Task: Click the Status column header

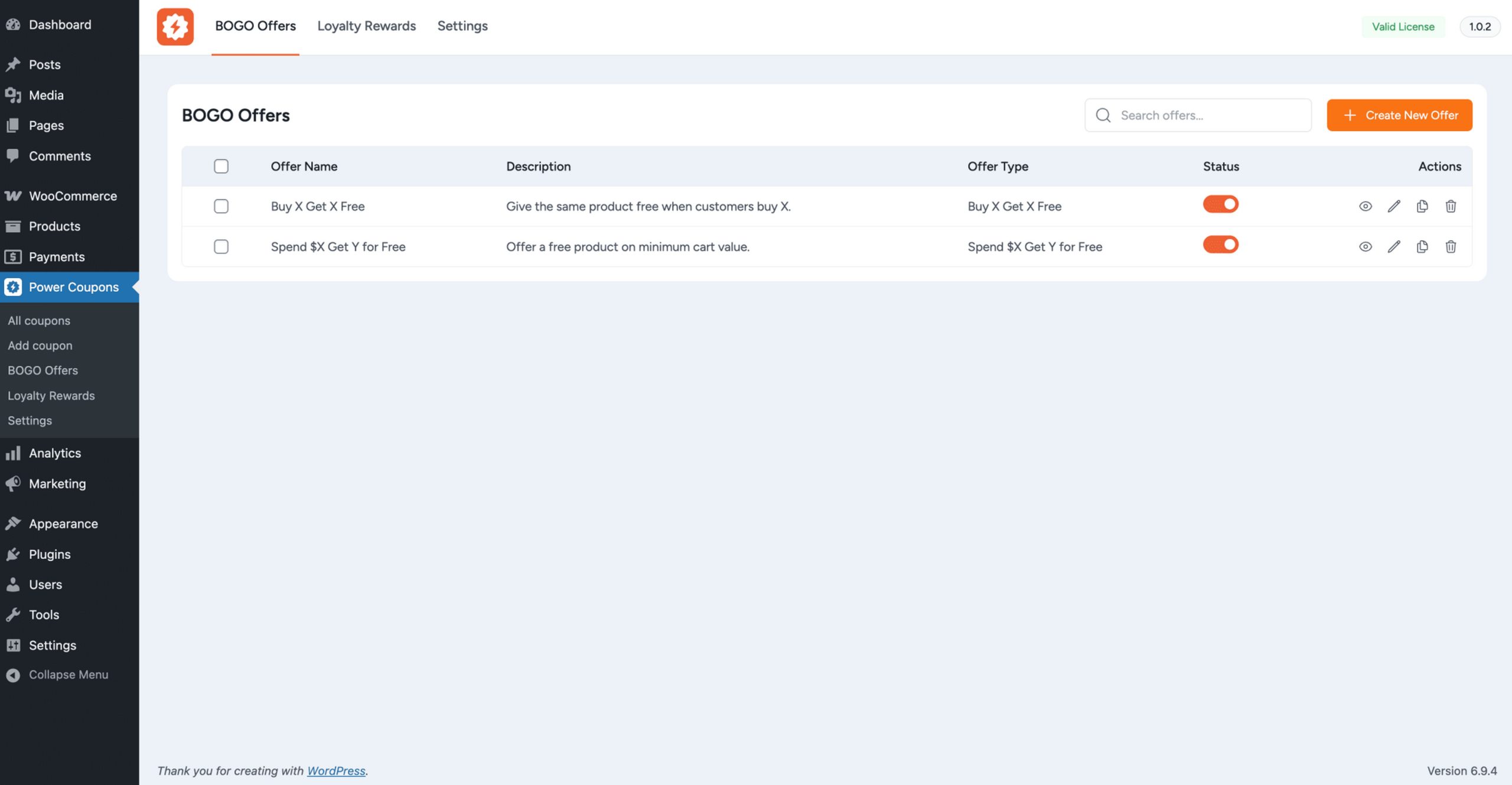Action: pyautogui.click(x=1221, y=167)
